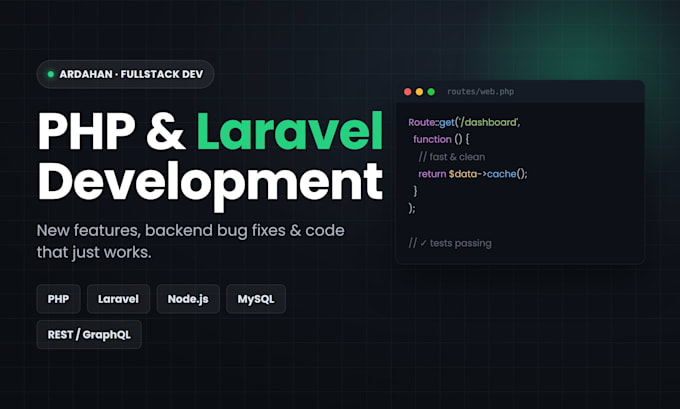Click the '// fast & clean' comment
This screenshot has height=409, width=680.
(x=451, y=157)
